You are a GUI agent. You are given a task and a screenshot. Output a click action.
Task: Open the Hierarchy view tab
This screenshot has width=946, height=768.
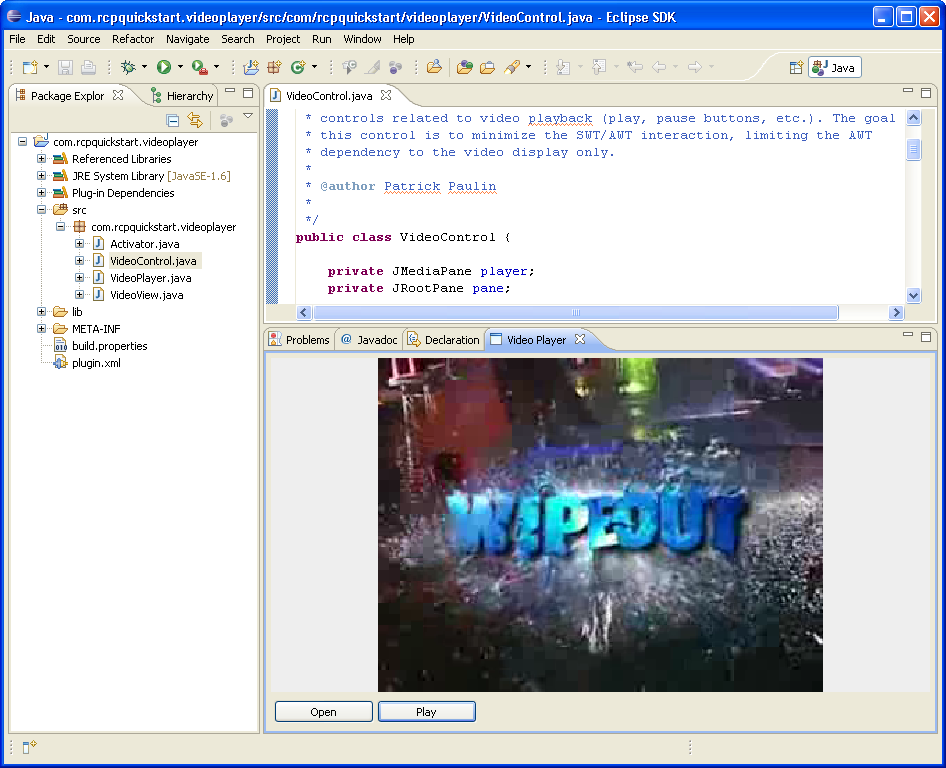(x=187, y=95)
